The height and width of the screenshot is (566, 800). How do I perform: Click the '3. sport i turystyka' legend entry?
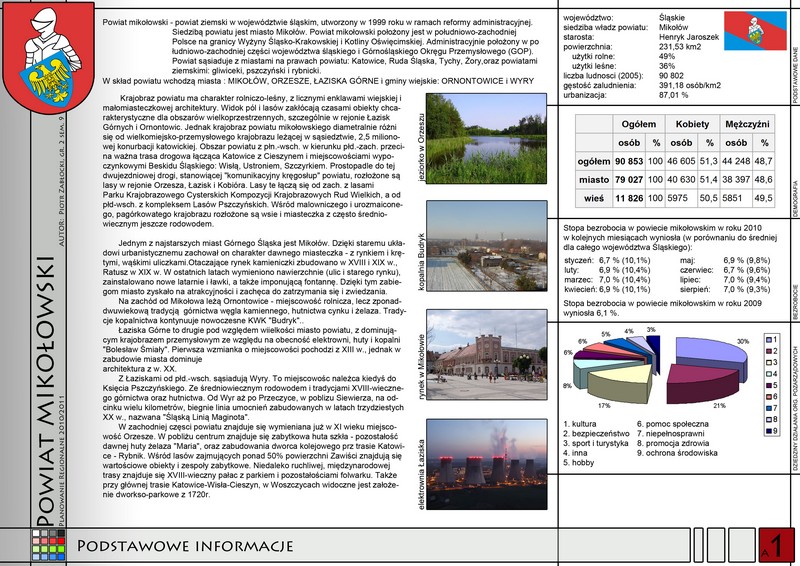(596, 444)
